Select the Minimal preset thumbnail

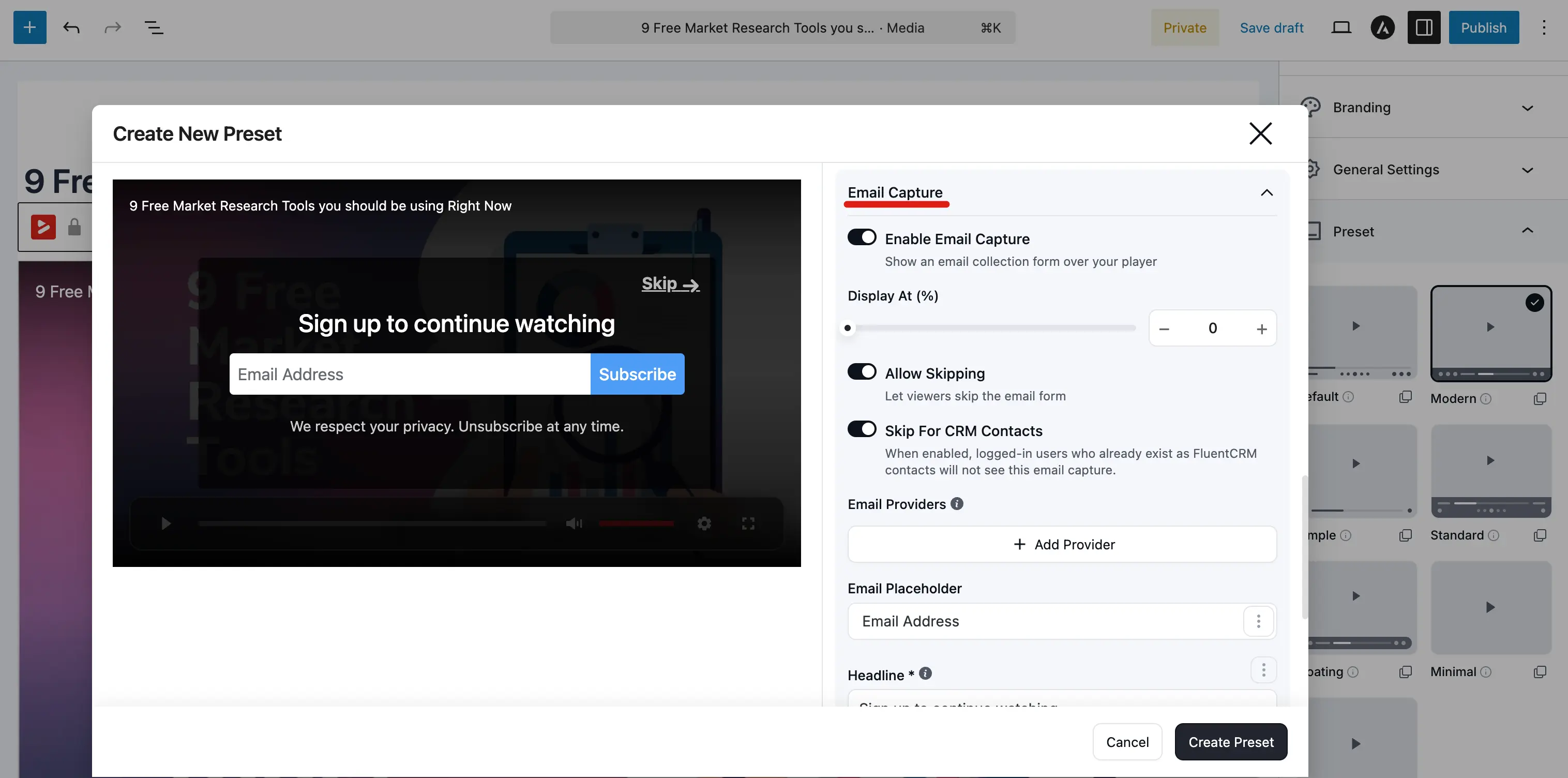tap(1490, 607)
